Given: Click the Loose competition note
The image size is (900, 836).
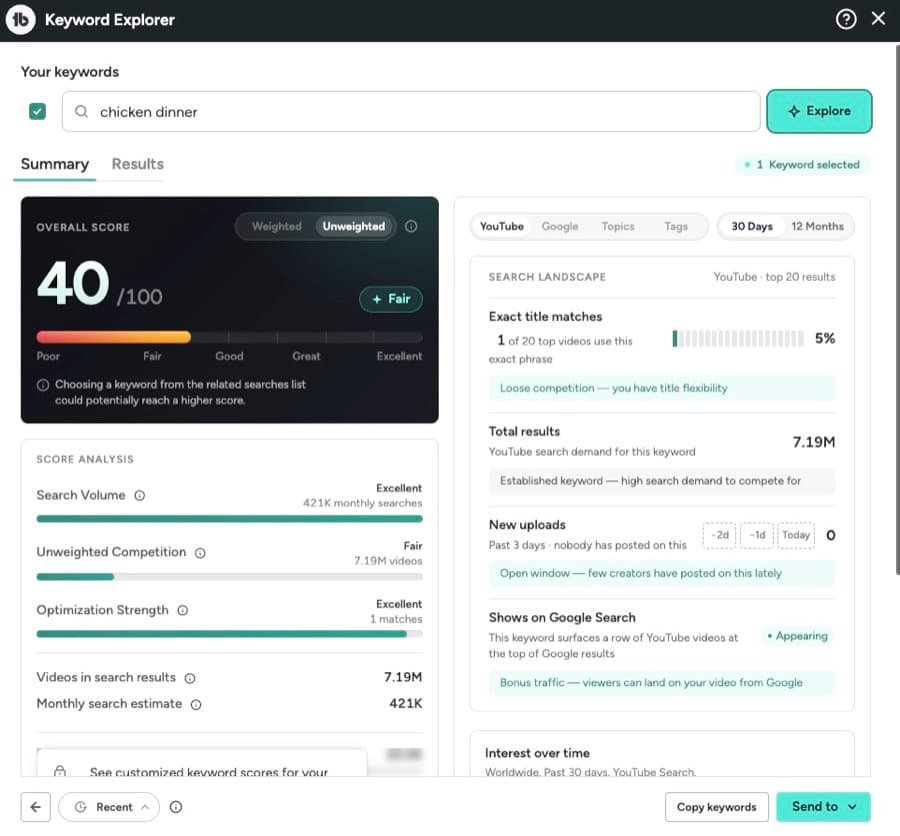Looking at the screenshot, I should pos(662,388).
